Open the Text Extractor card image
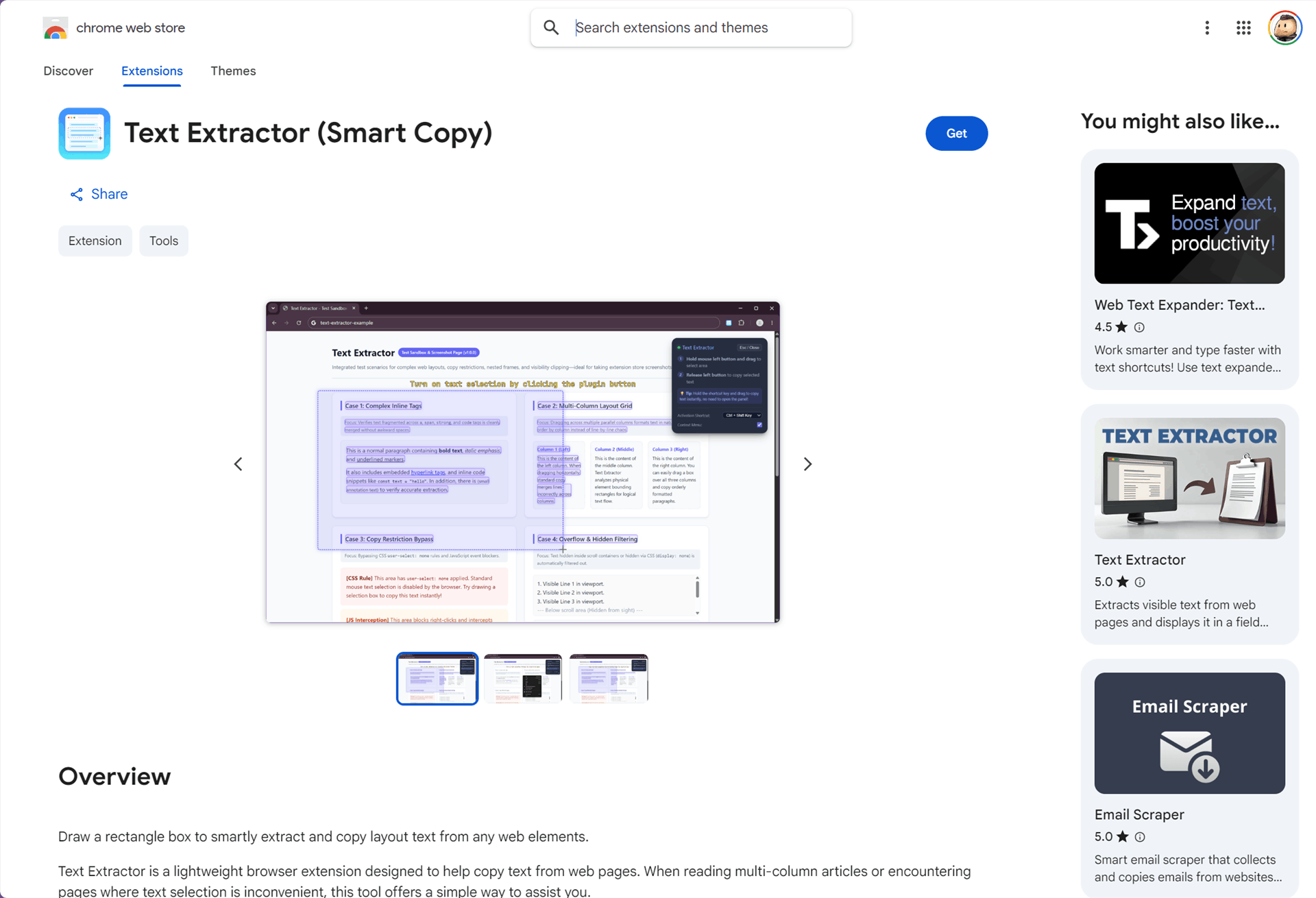This screenshot has height=898, width=1316. (x=1189, y=478)
